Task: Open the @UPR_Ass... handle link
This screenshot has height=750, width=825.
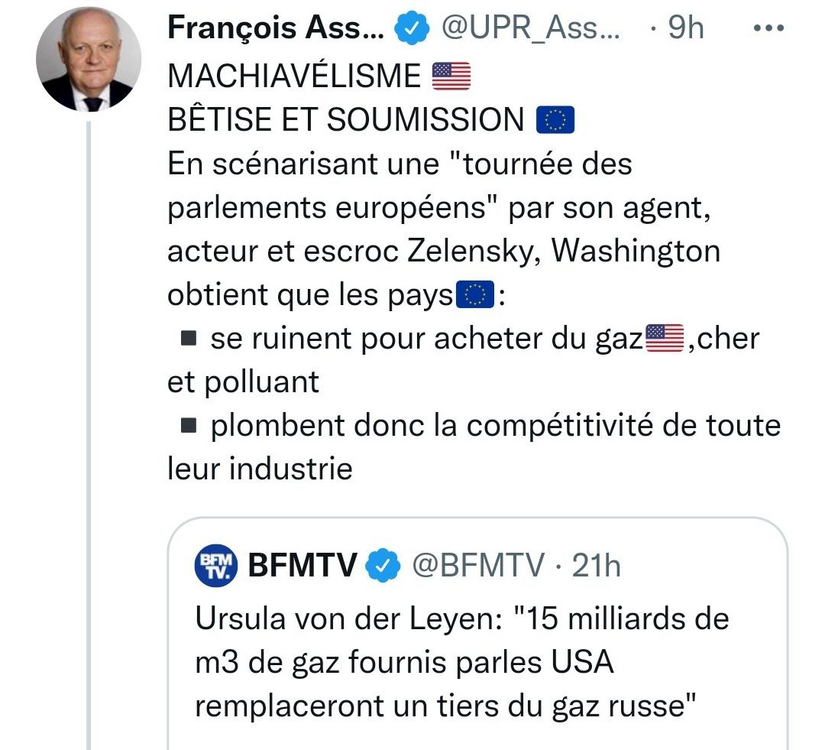Action: pos(530,30)
